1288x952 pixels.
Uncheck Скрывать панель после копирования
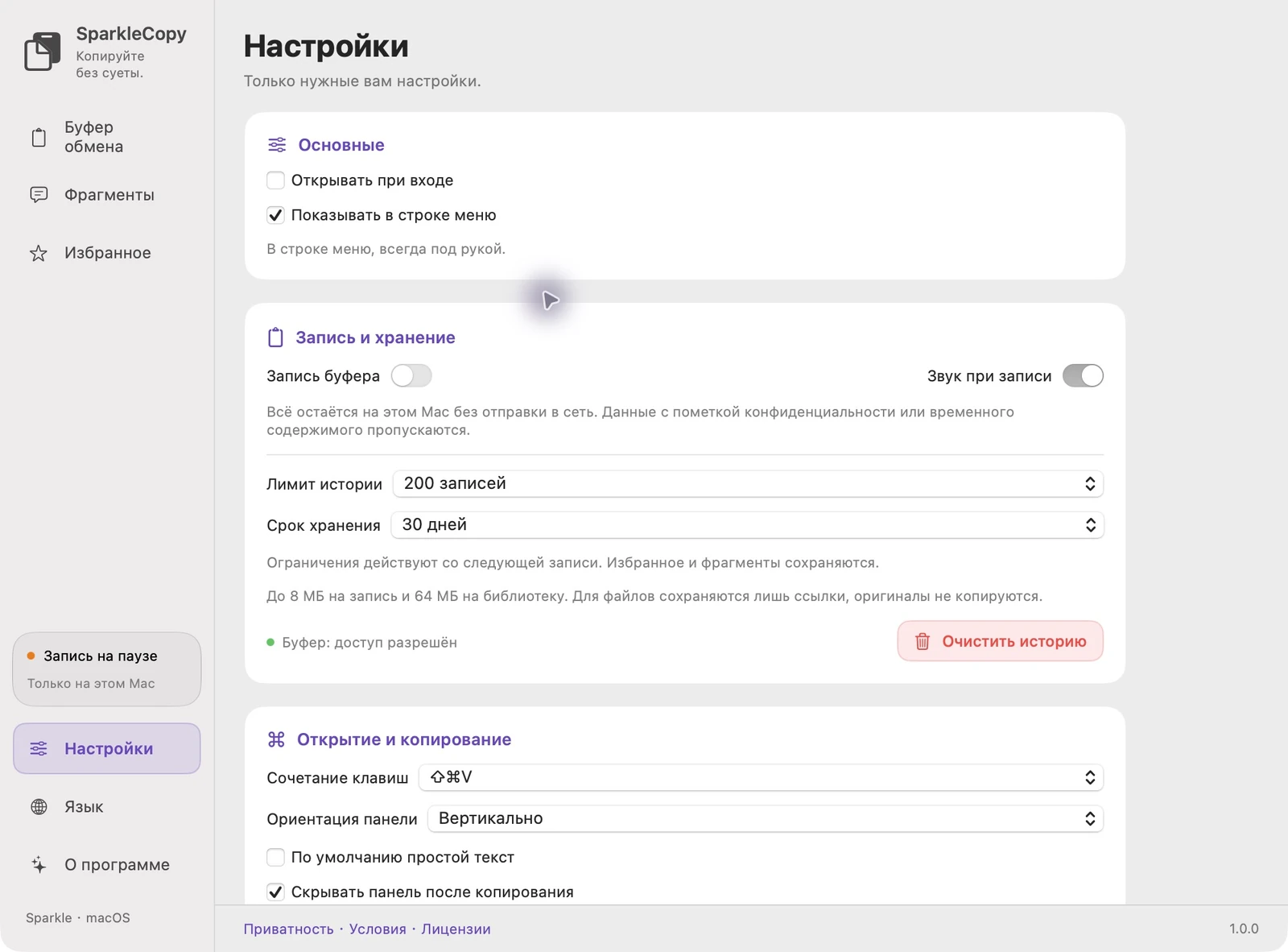click(x=275, y=892)
